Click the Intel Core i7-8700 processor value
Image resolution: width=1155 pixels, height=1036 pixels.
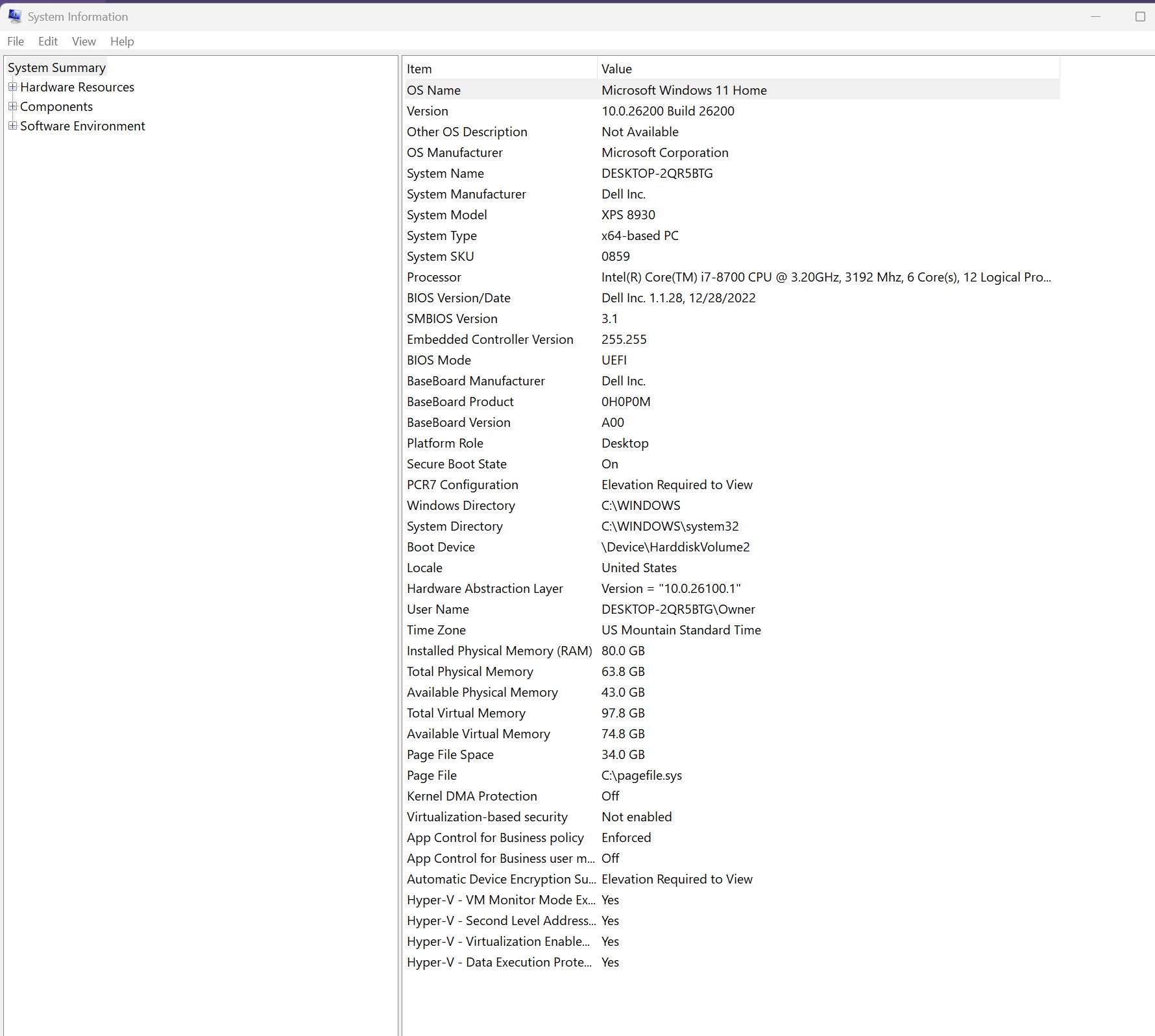[x=826, y=277]
